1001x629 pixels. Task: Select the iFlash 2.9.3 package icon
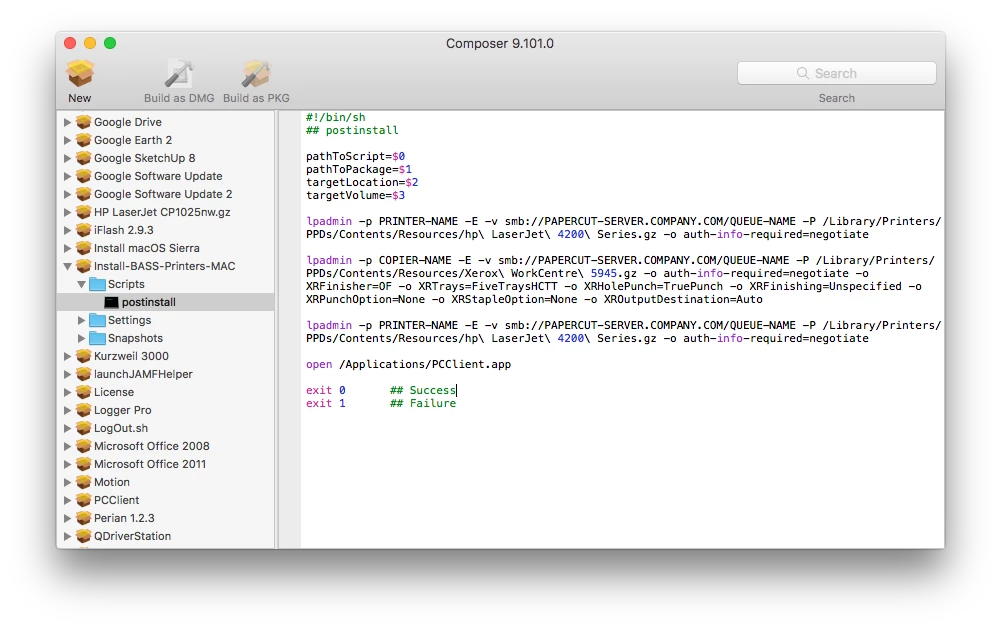click(84, 230)
